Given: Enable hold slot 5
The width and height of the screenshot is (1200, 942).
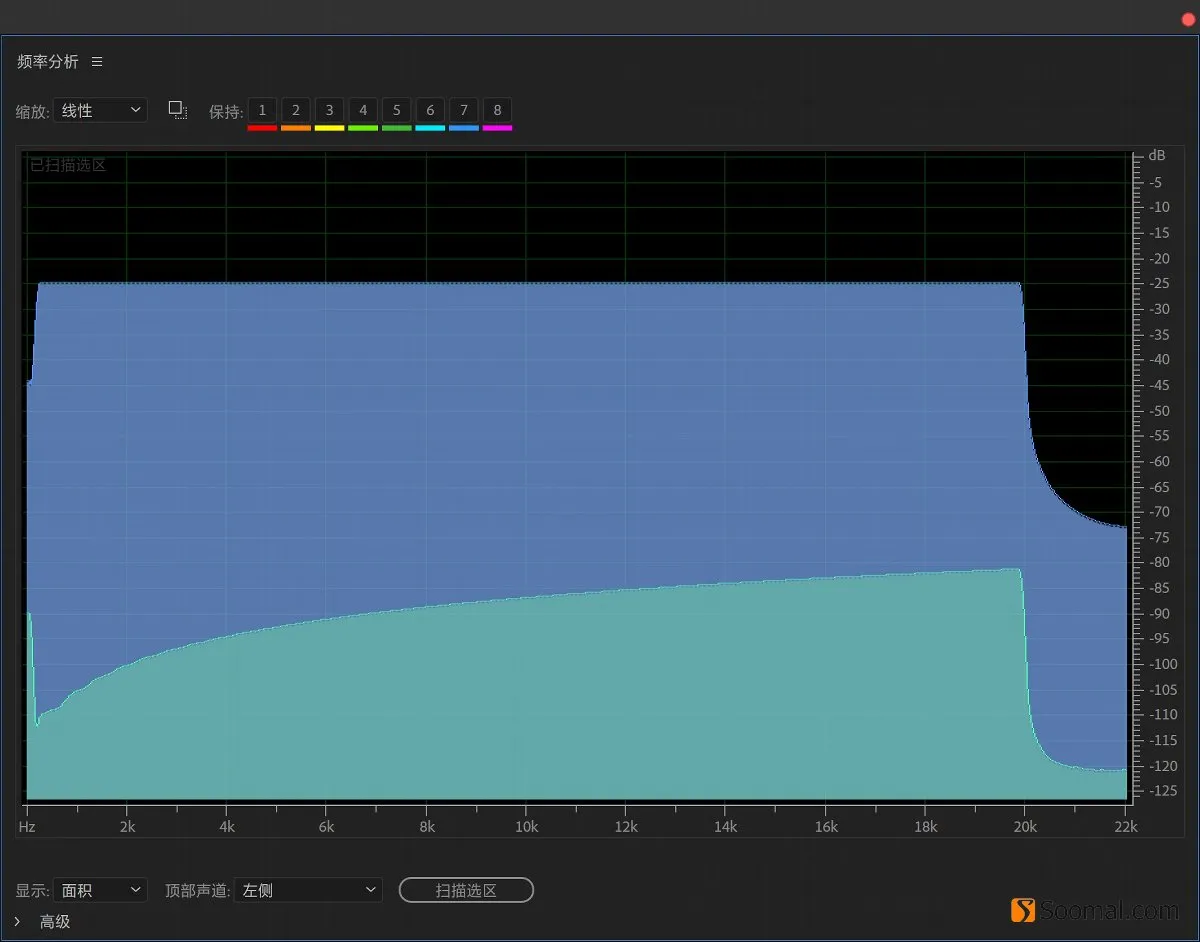Looking at the screenshot, I should (x=396, y=110).
